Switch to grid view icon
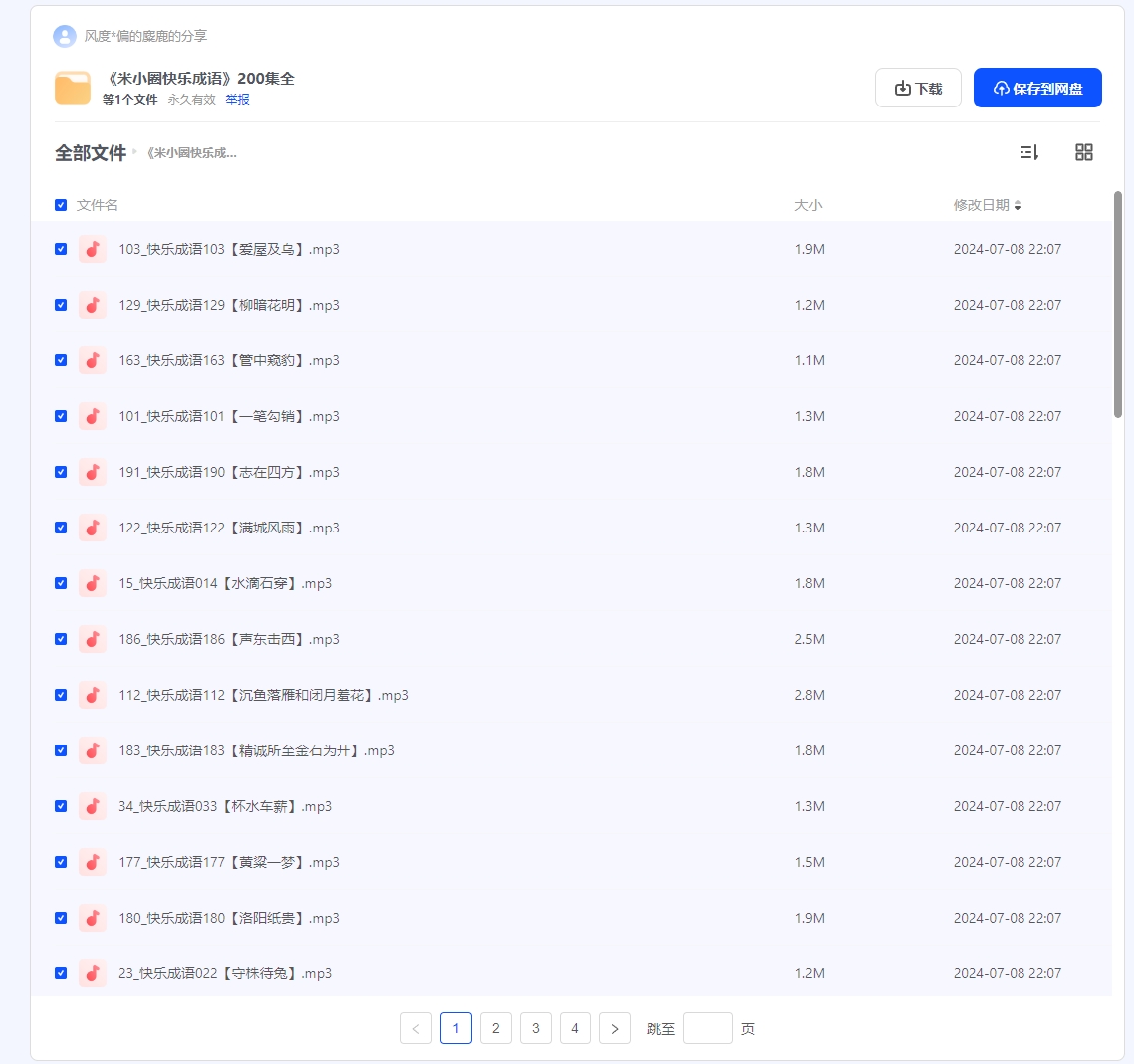 point(1084,152)
